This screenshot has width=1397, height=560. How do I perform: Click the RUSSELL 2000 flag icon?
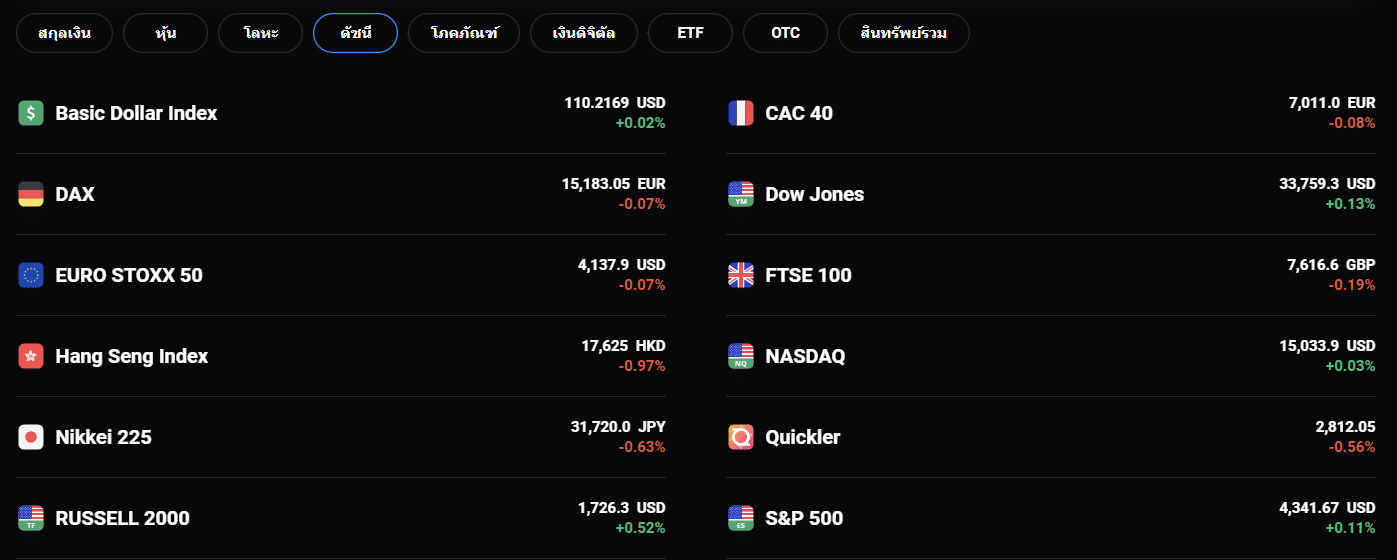point(31,518)
